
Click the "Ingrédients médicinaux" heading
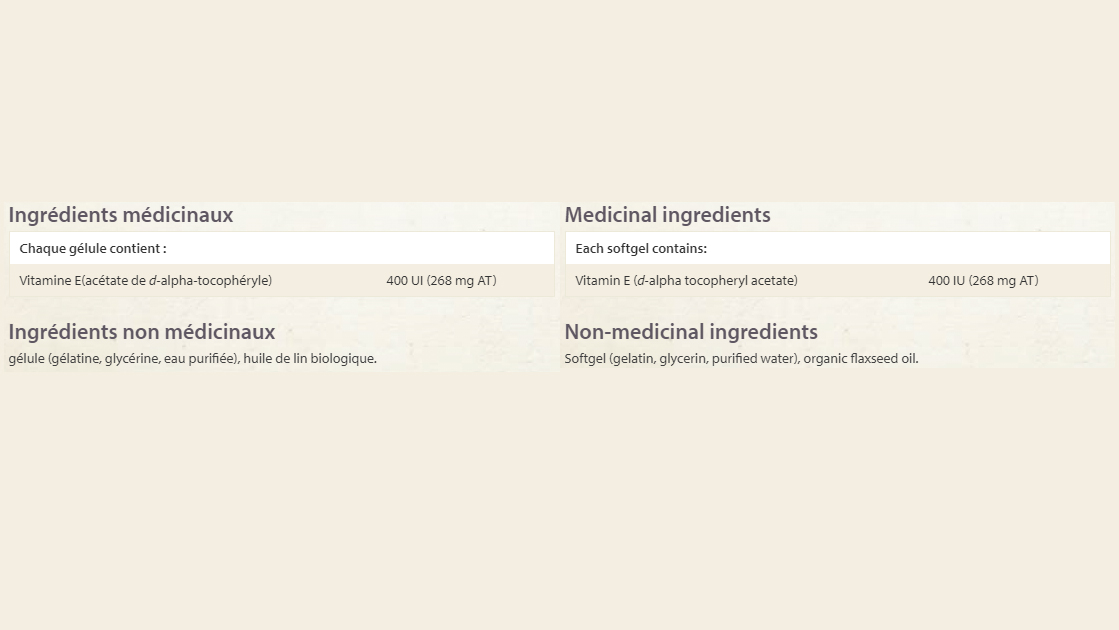[120, 215]
